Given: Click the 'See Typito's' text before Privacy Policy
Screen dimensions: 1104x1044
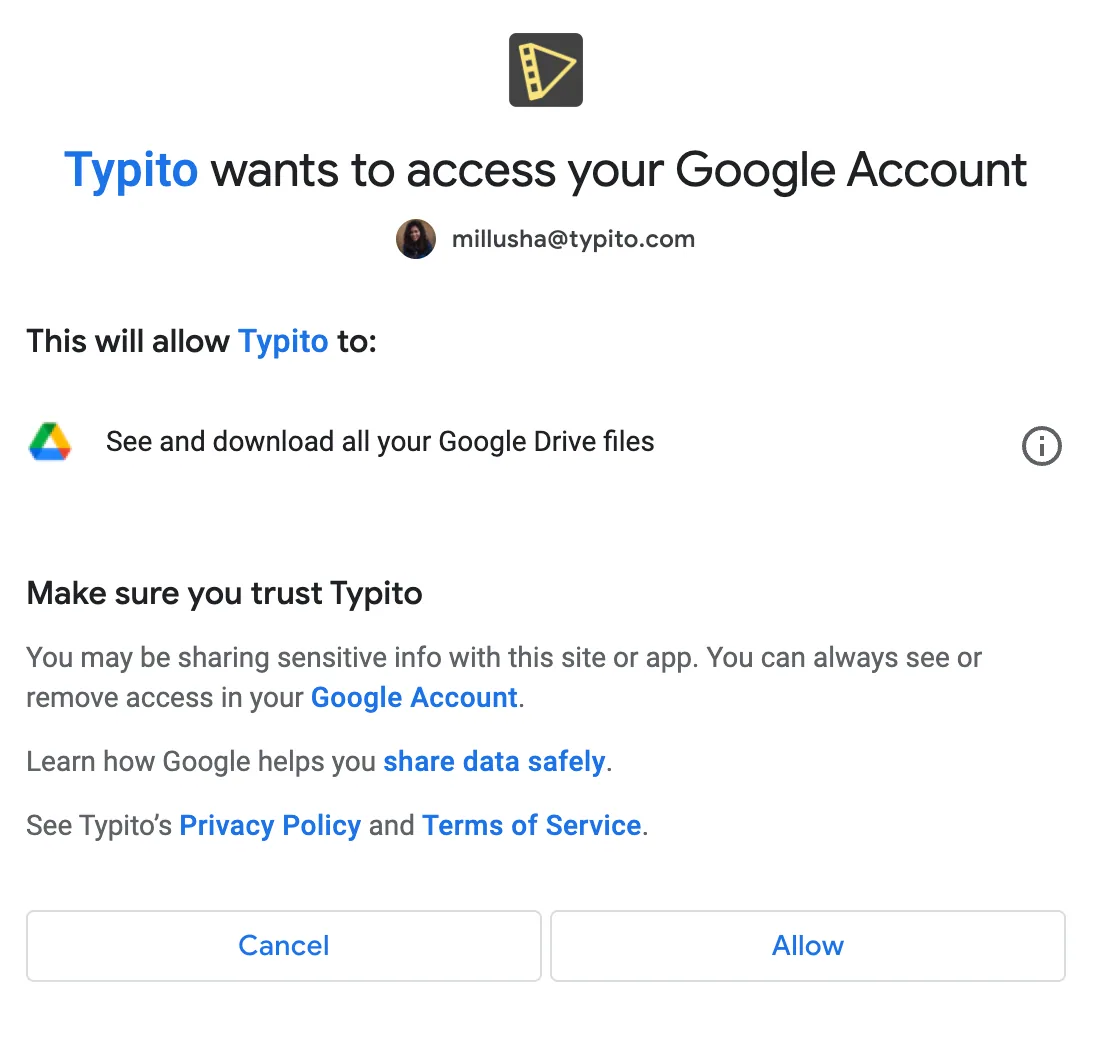Looking at the screenshot, I should 99,825.
